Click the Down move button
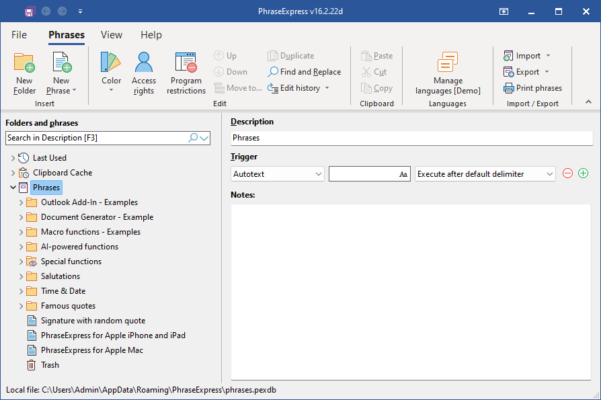The height and width of the screenshot is (400, 601). (231, 72)
